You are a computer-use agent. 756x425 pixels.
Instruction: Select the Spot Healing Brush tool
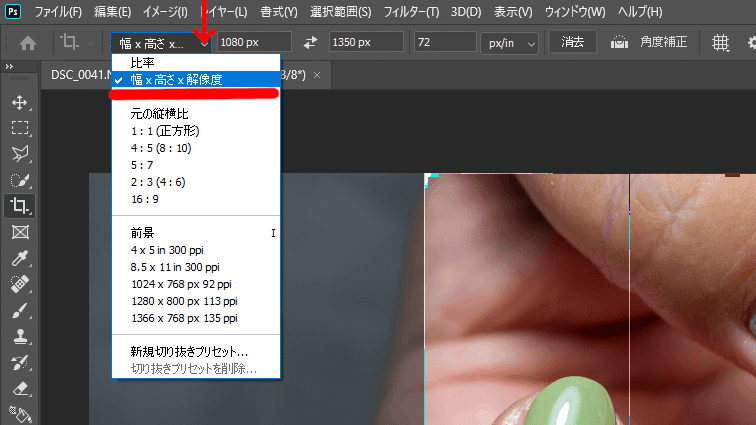tap(20, 284)
